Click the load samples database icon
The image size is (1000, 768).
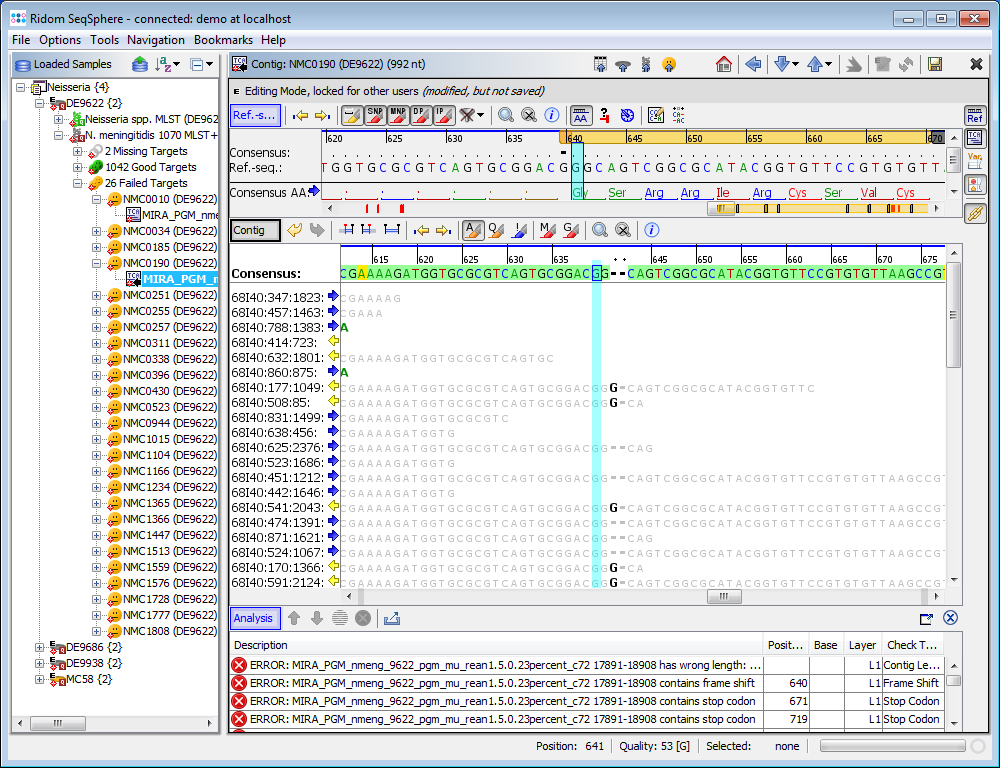[140, 64]
